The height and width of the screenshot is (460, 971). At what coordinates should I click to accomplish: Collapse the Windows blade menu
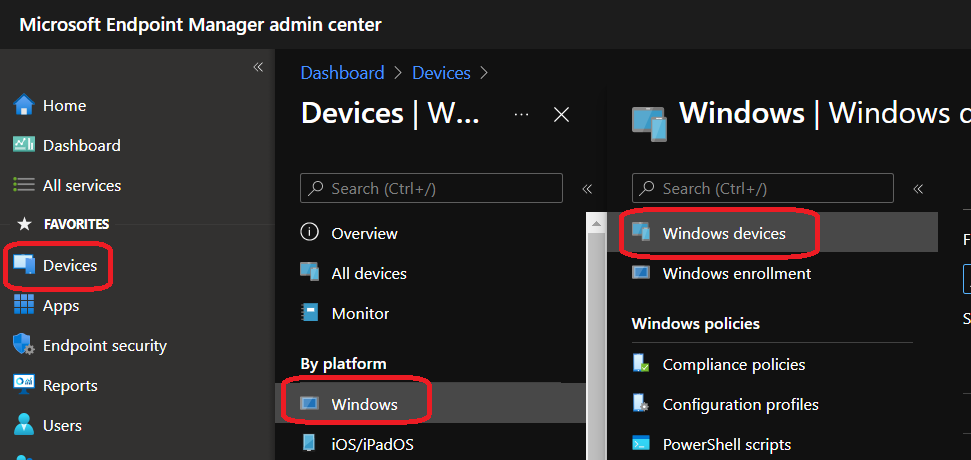click(x=918, y=188)
